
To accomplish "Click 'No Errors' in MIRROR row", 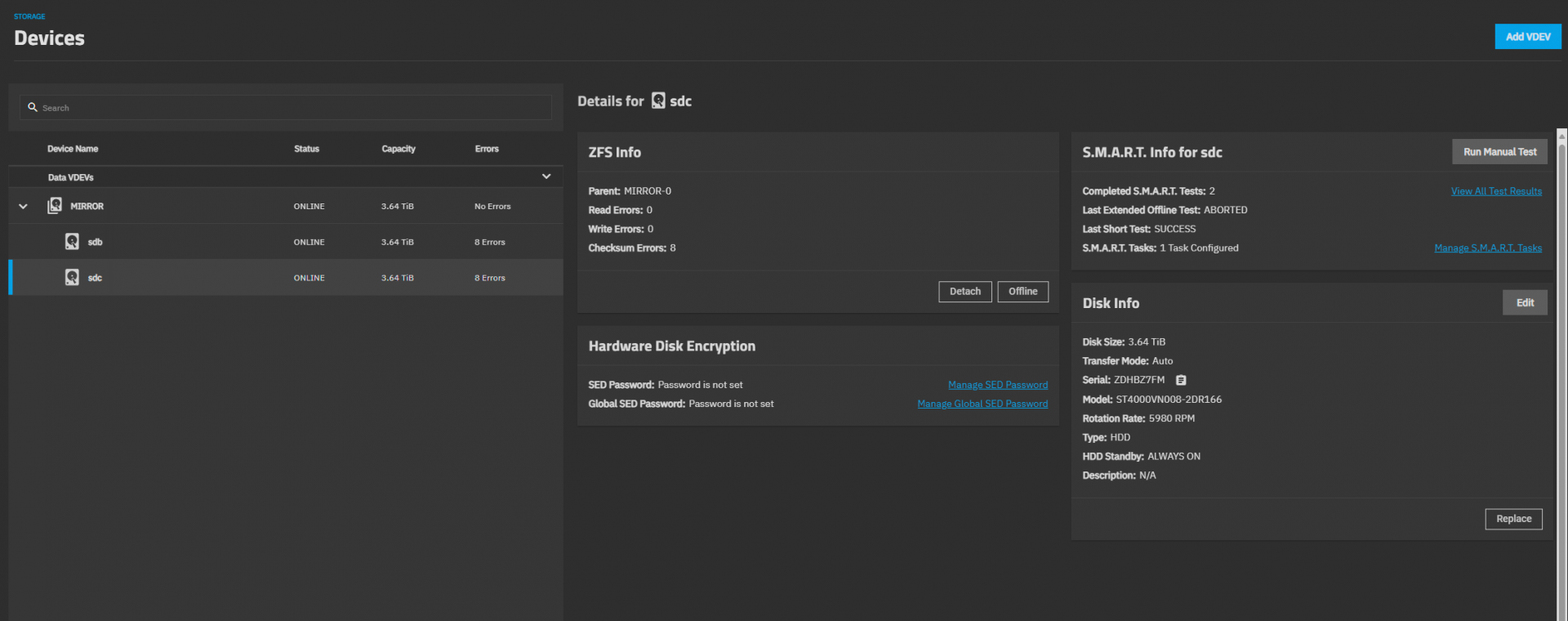I will [492, 207].
